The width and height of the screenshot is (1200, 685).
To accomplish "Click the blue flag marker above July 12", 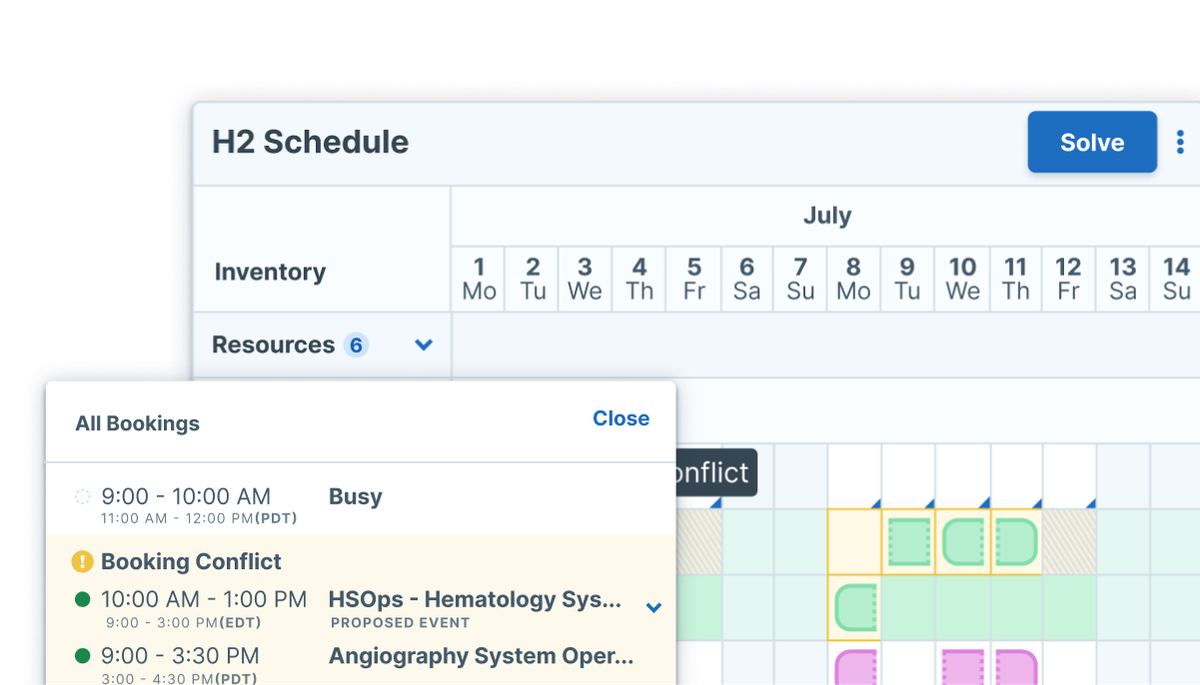I will [1092, 505].
